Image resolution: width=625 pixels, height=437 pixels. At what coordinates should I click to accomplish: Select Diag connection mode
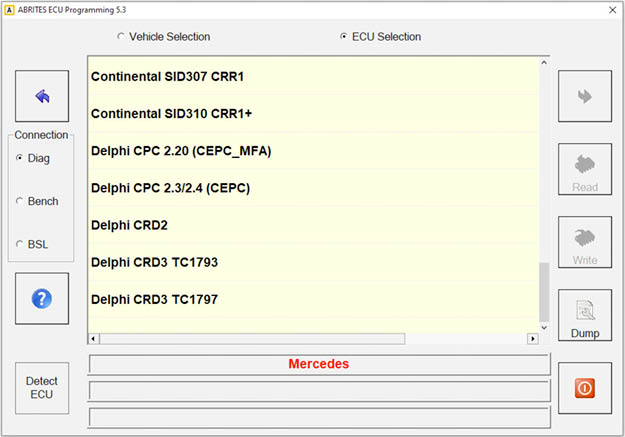(x=20, y=158)
